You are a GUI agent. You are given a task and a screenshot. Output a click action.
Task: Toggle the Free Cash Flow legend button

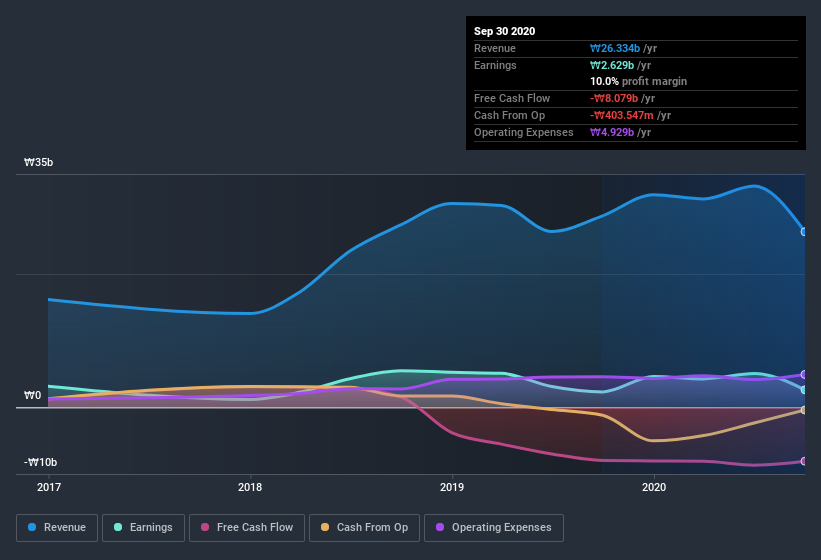pyautogui.click(x=247, y=528)
